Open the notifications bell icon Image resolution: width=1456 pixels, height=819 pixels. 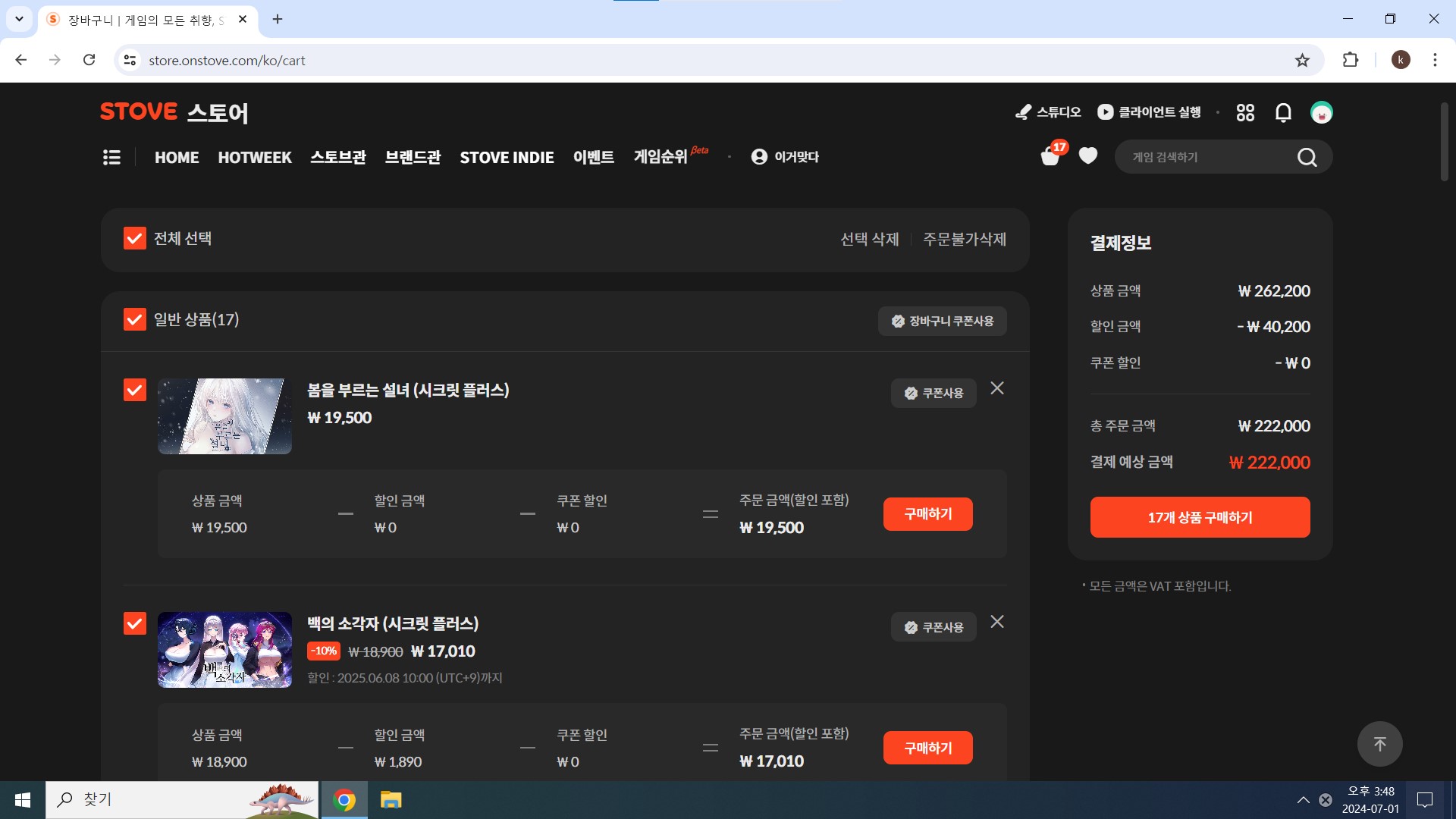point(1283,112)
